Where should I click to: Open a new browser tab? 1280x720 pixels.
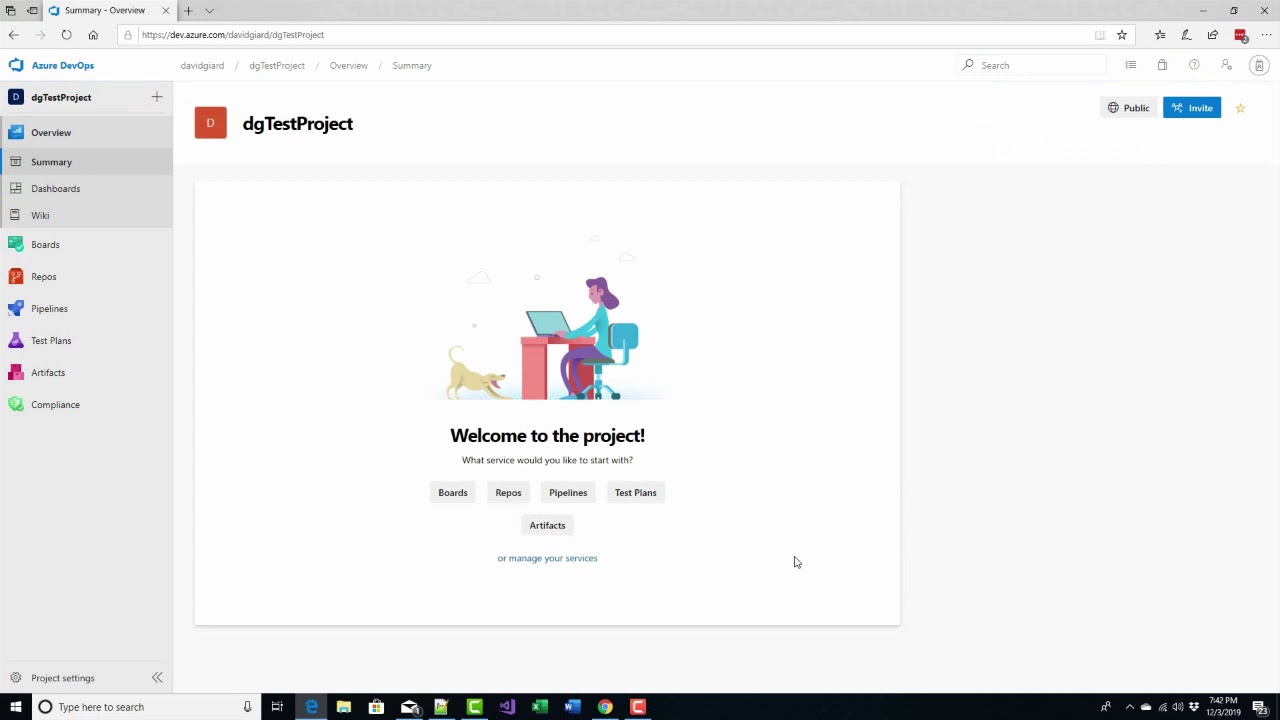pos(187,11)
